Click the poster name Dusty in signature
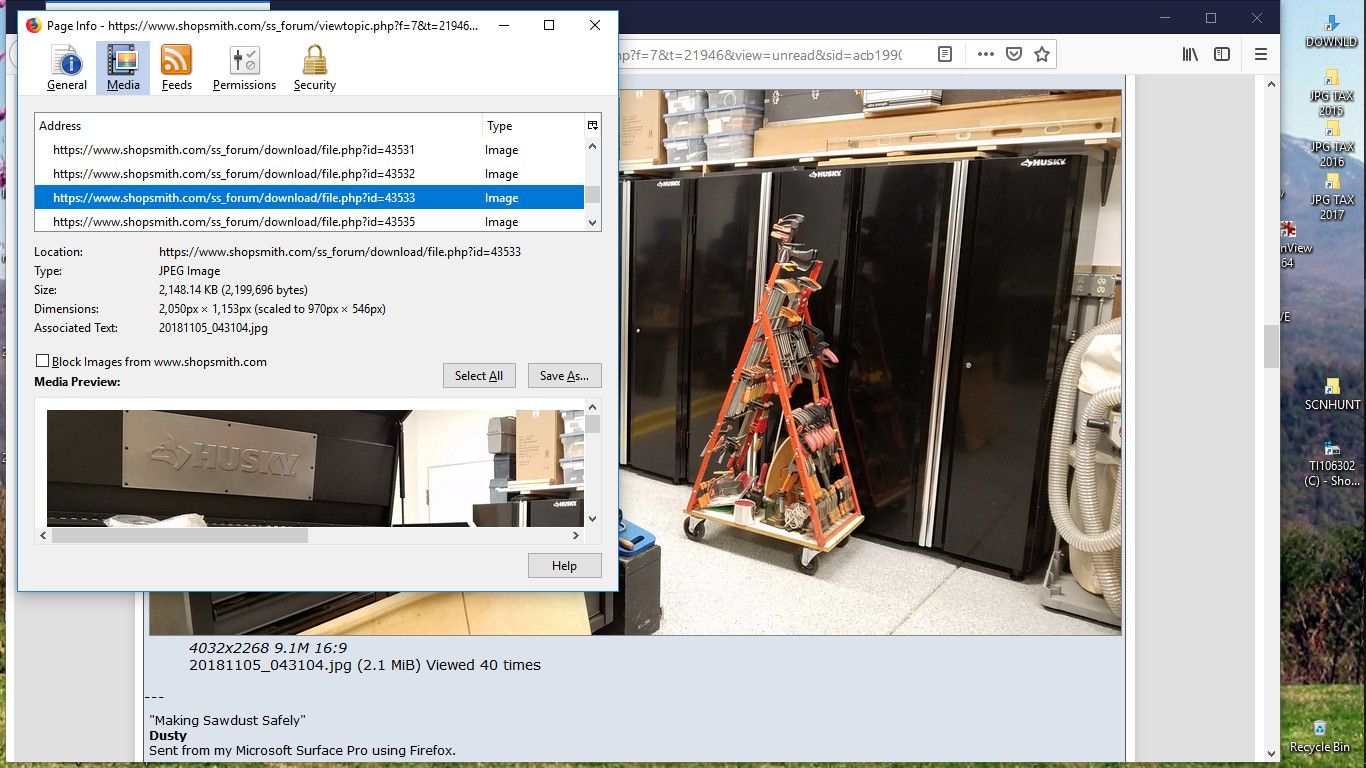Image resolution: width=1366 pixels, height=768 pixels. [x=168, y=736]
